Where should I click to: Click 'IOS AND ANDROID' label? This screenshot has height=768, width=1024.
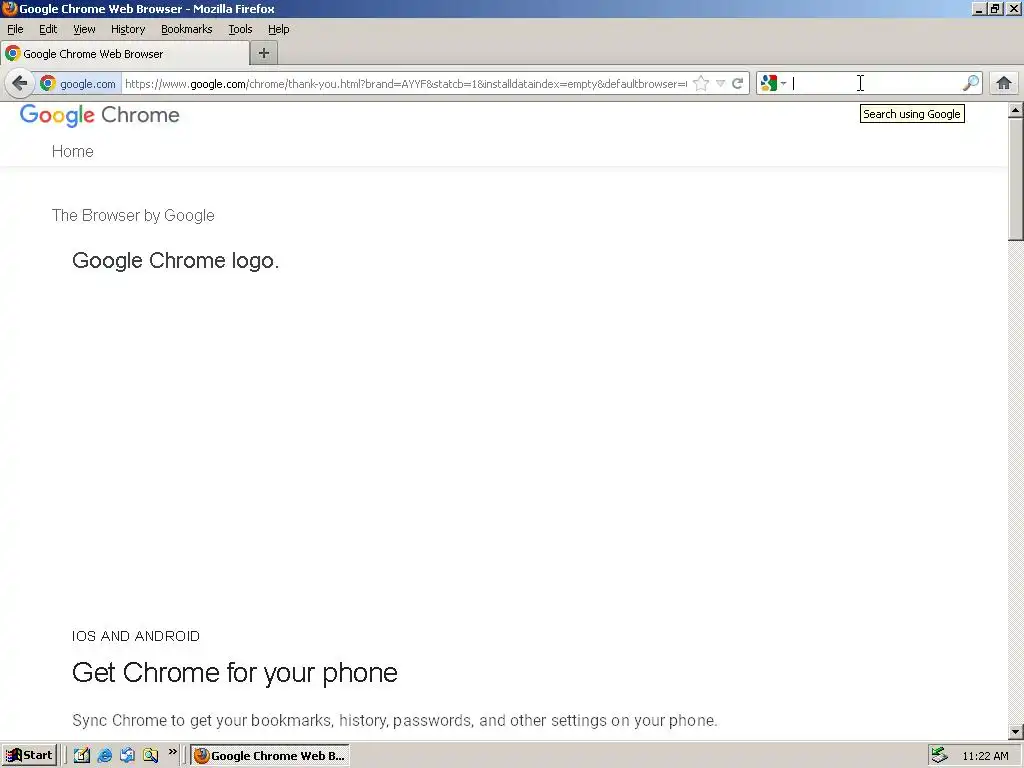pos(136,636)
